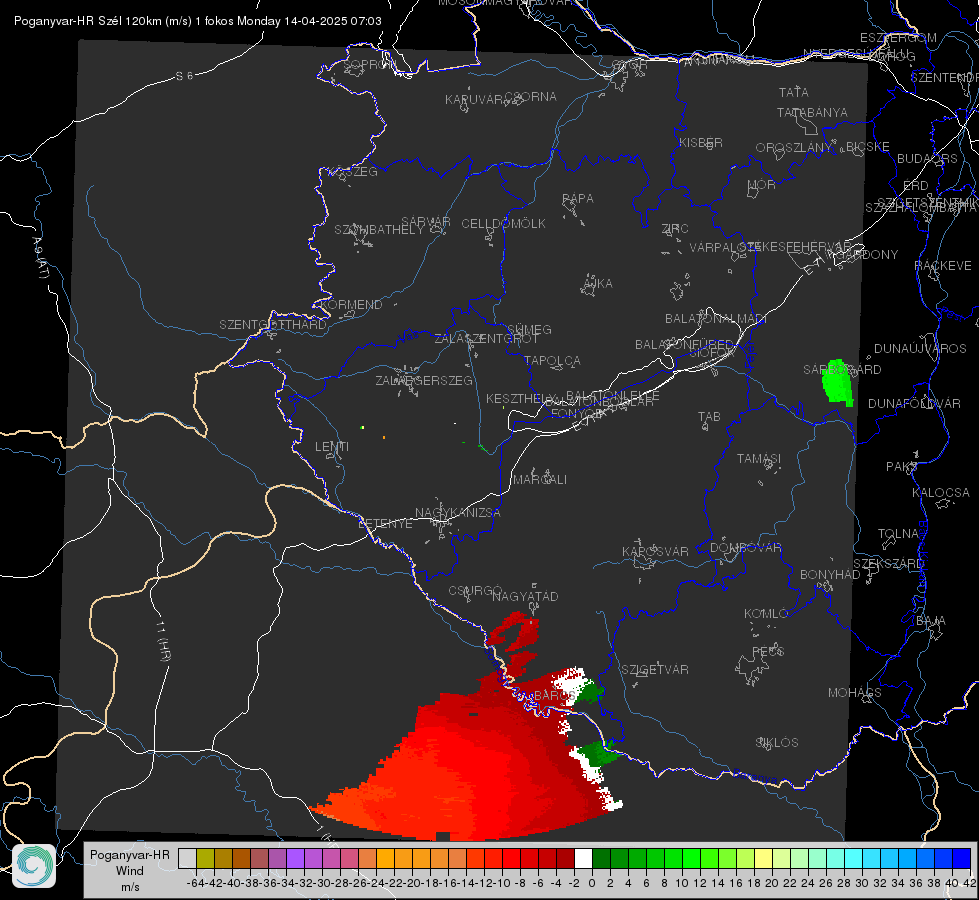
Task: Click the MÓR town label
Action: click(x=762, y=185)
